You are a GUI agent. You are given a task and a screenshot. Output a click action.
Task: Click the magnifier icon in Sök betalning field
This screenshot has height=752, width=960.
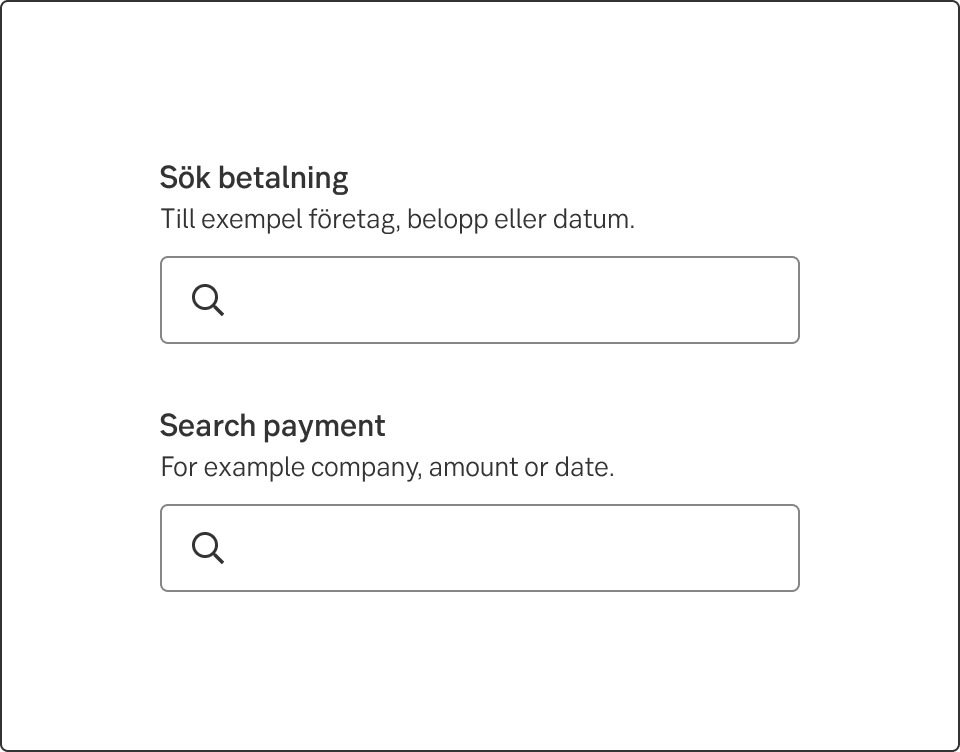(208, 300)
